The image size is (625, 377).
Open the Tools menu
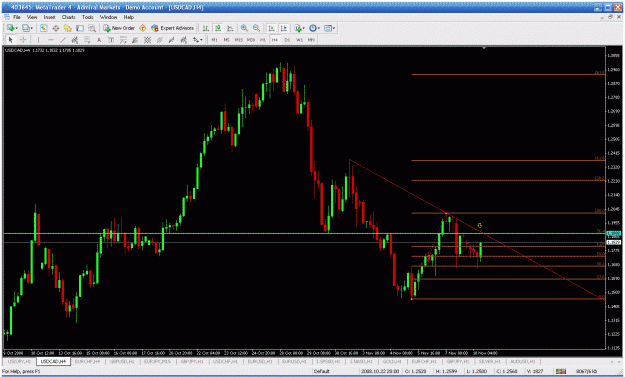88,17
